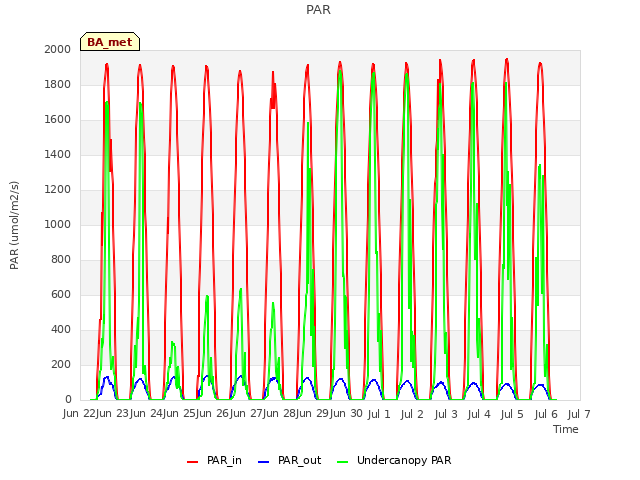The image size is (640, 480).
Task: Click the 800 y-axis tick label
Action: [61, 260]
